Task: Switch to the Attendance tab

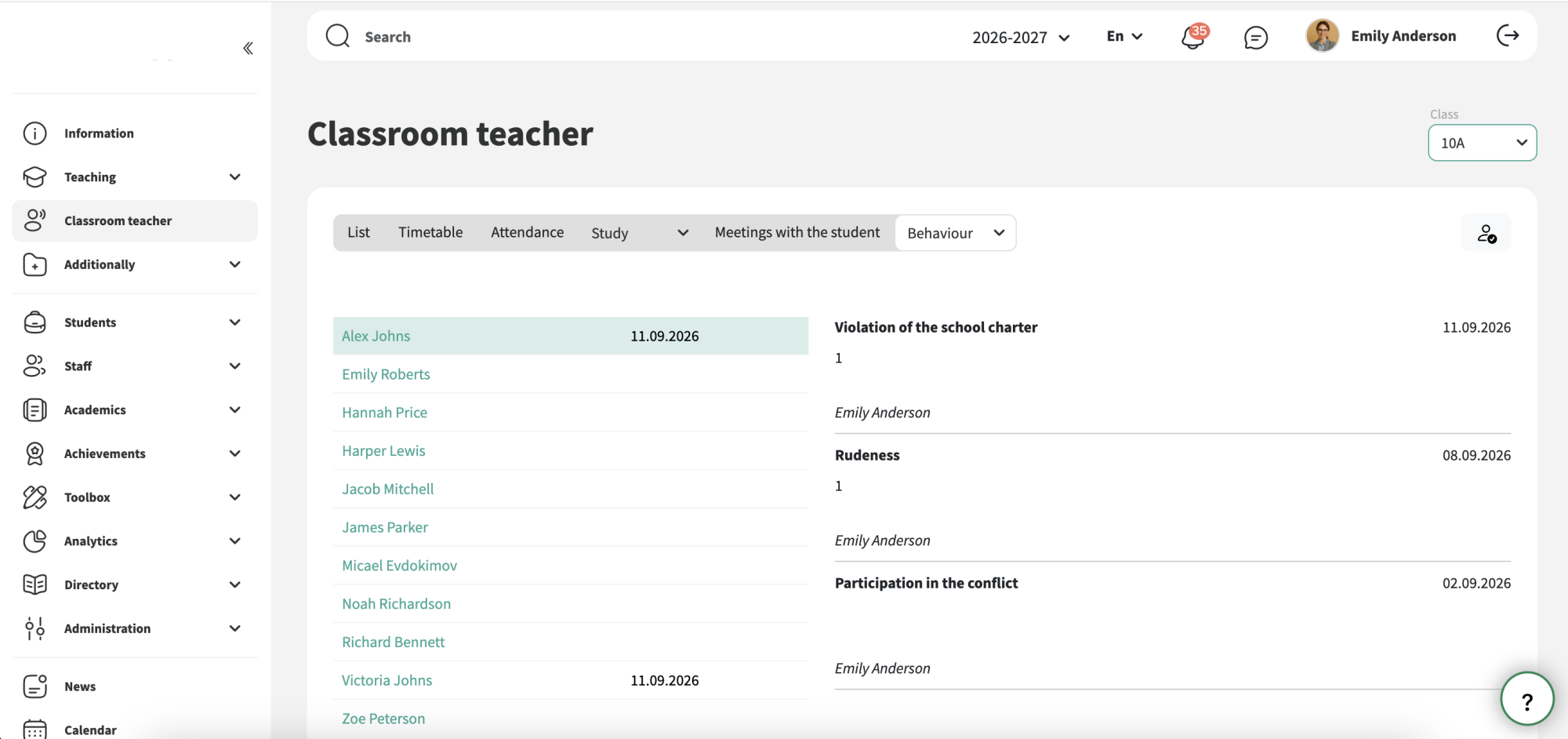Action: pyautogui.click(x=527, y=233)
